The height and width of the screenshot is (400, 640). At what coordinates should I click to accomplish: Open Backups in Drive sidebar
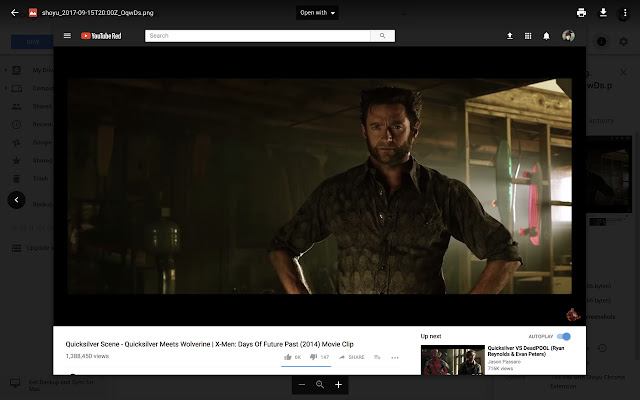click(43, 204)
